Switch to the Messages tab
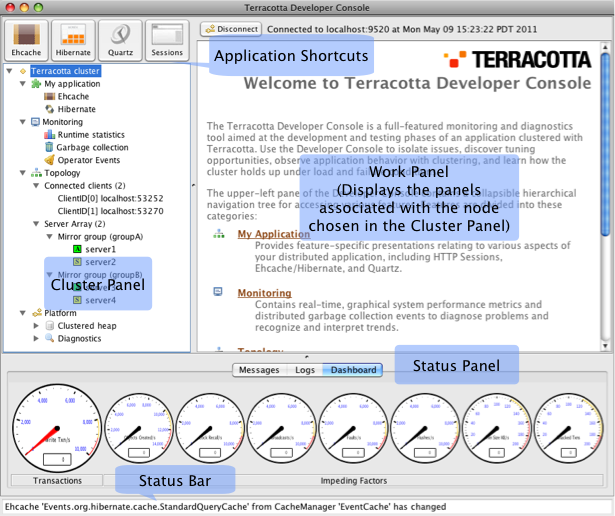The image size is (615, 516). (x=259, y=370)
